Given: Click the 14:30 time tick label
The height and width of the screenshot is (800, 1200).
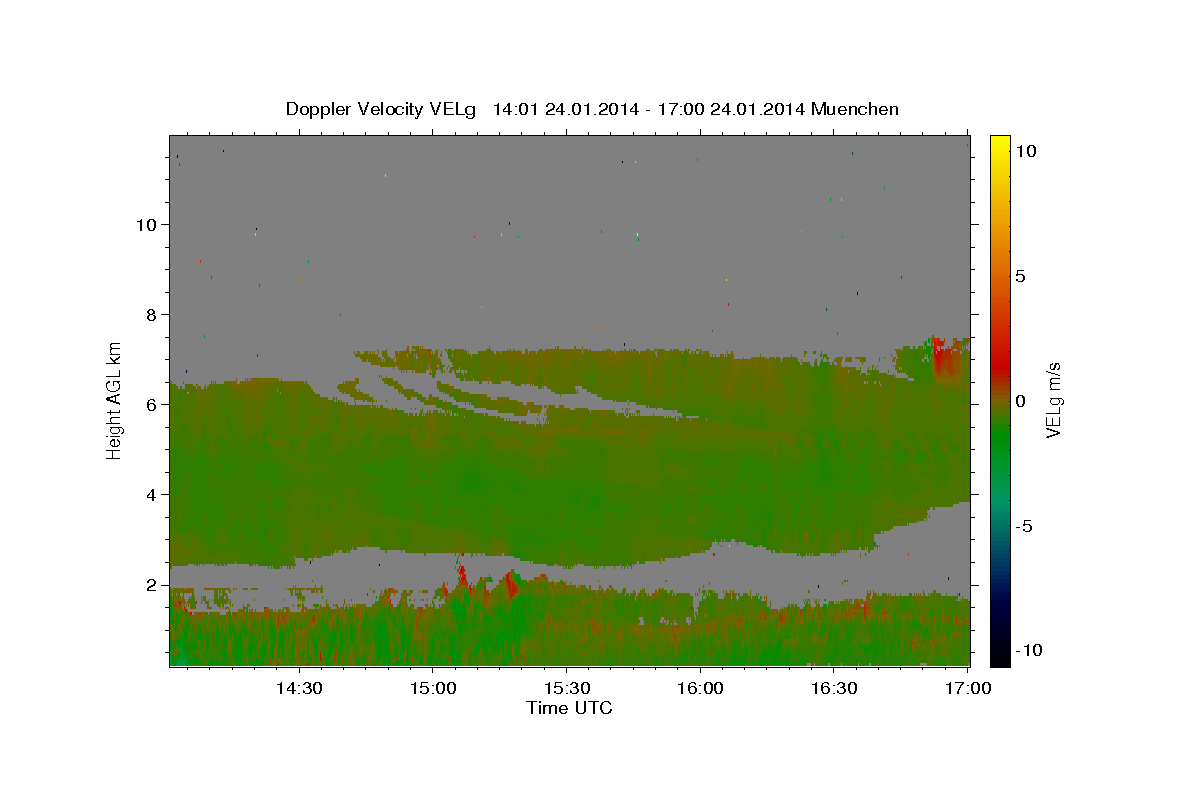Looking at the screenshot, I should coord(298,689).
